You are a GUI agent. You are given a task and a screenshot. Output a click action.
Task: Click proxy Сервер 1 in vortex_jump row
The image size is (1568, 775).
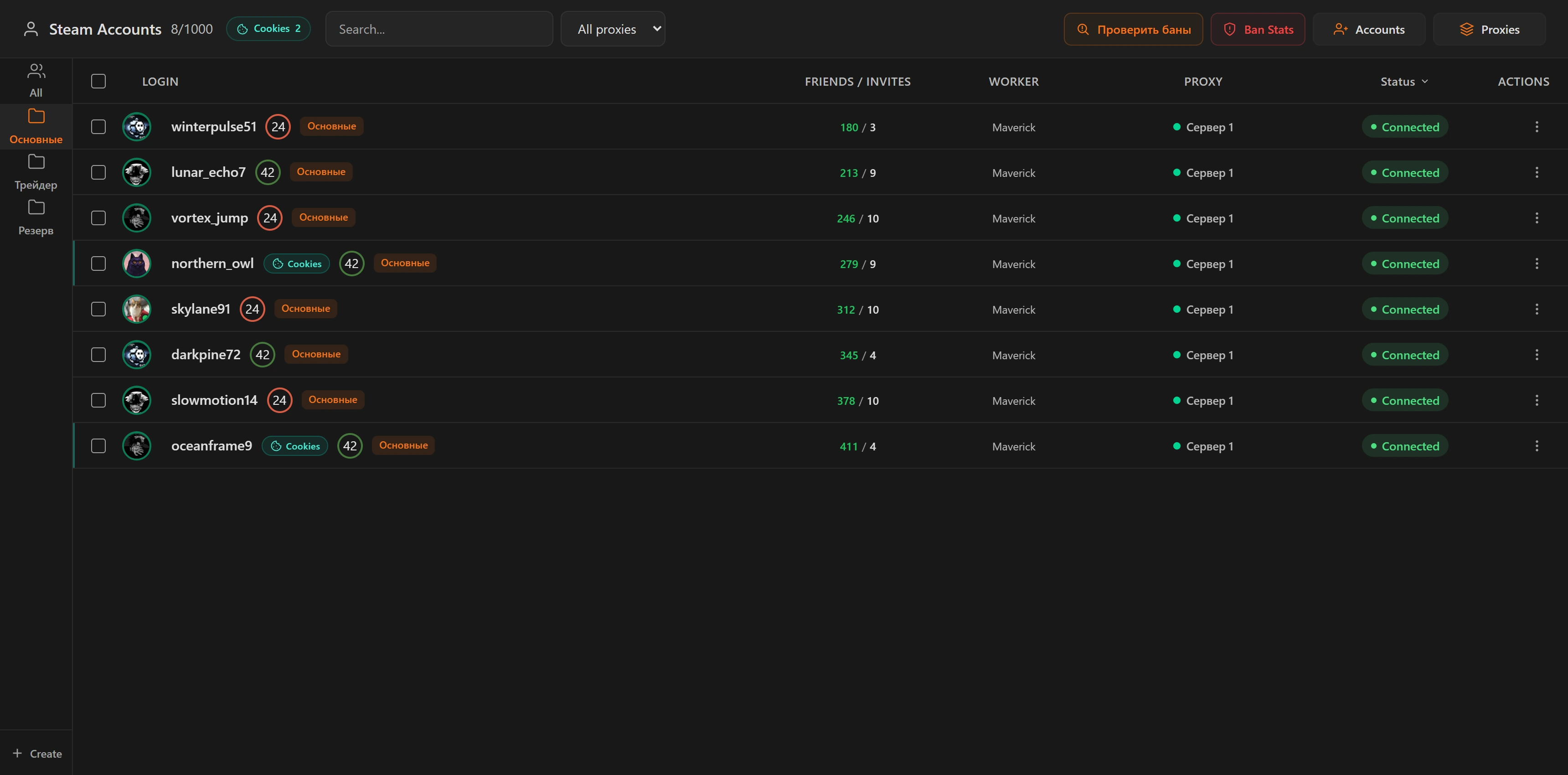click(x=1203, y=218)
